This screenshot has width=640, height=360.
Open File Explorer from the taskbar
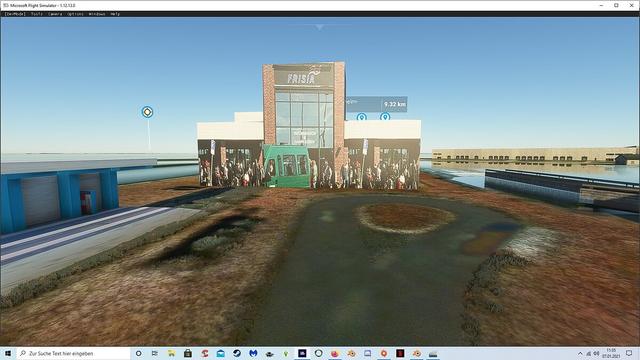tap(171, 353)
